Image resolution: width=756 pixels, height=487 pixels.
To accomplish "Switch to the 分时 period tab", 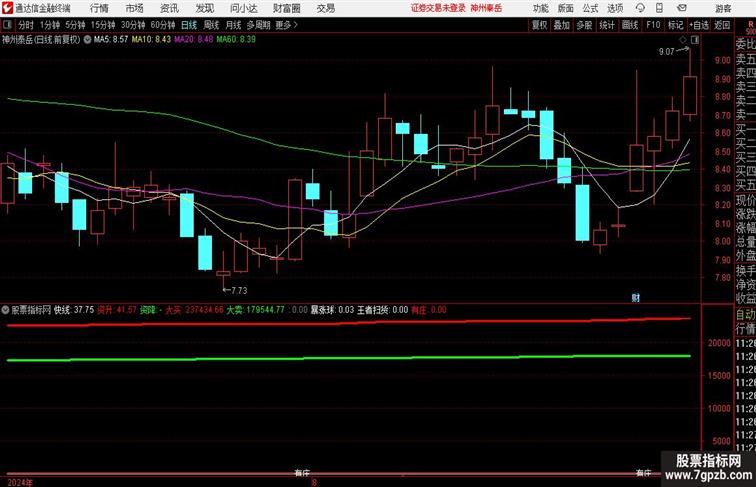I will pyautogui.click(x=26, y=25).
